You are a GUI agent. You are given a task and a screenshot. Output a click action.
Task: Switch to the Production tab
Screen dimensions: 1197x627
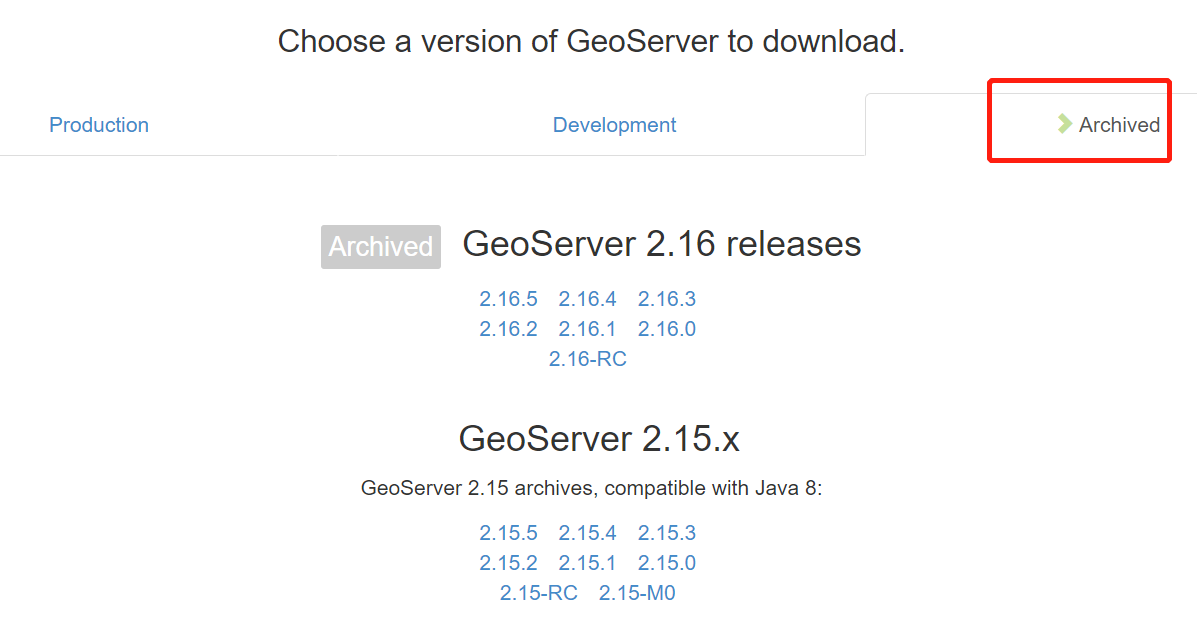[x=98, y=124]
